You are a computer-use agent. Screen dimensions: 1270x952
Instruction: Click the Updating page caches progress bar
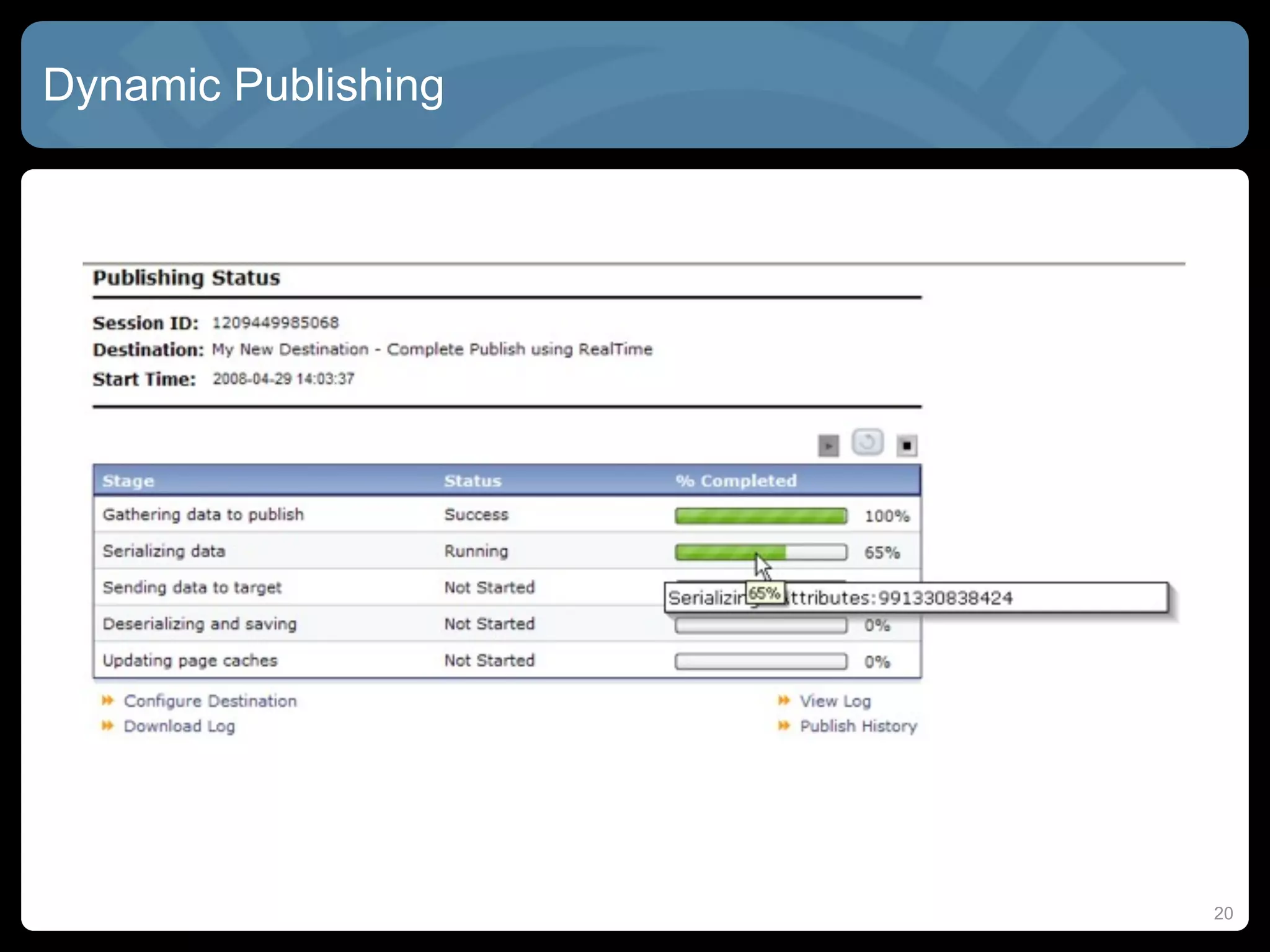(761, 661)
